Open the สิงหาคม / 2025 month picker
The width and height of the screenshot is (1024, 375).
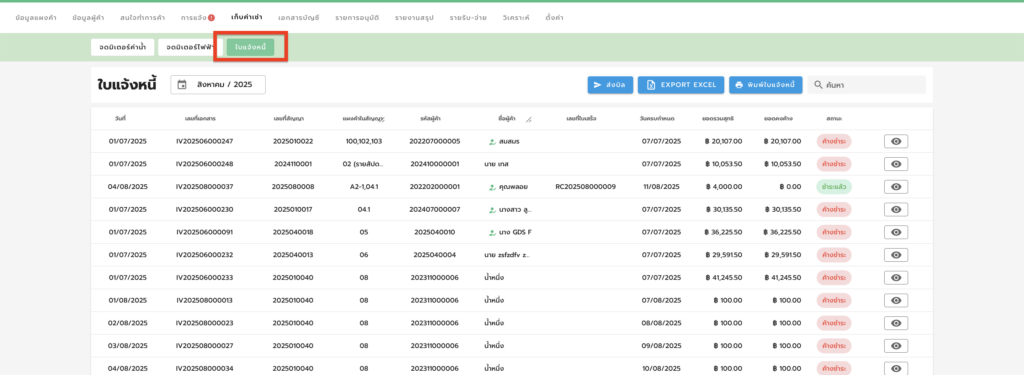[218, 85]
